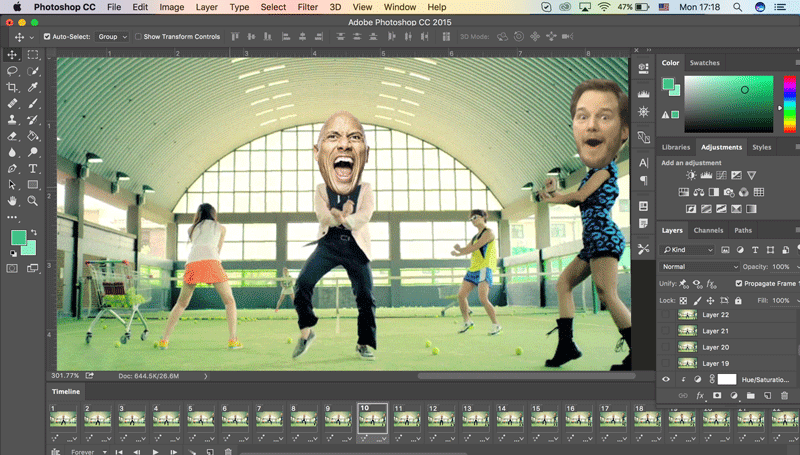Select the Rectangular Marquee tool
800x455 pixels.
point(33,55)
